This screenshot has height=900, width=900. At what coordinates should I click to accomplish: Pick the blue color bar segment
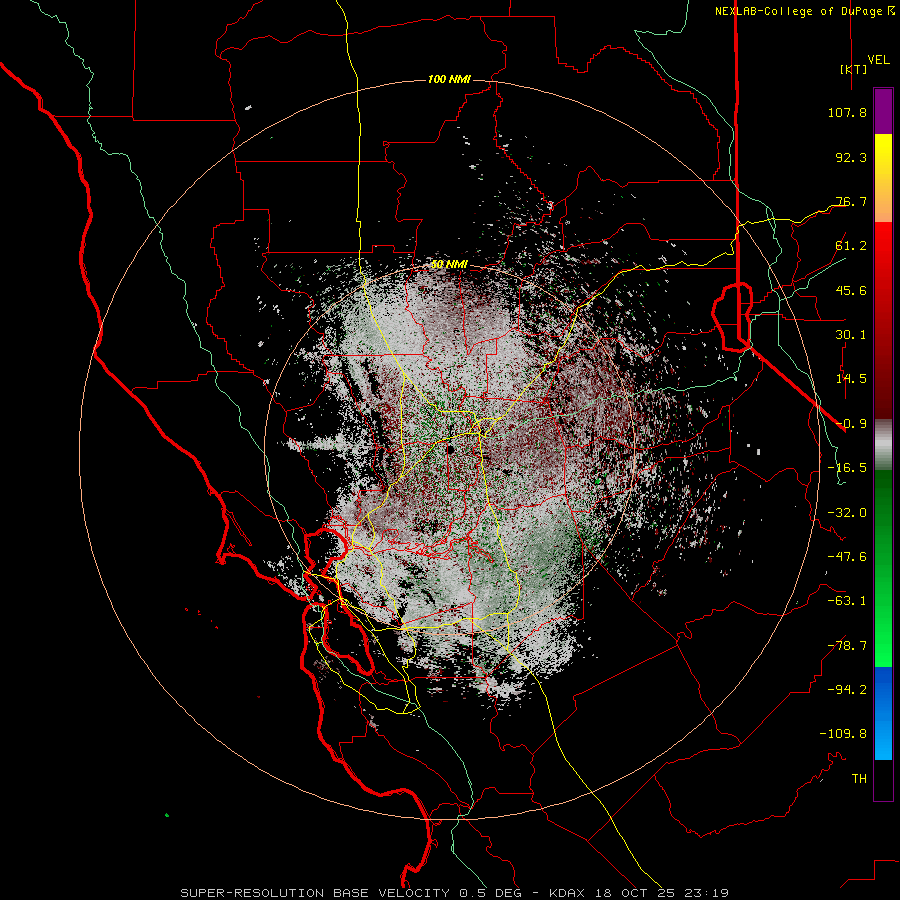point(883,713)
